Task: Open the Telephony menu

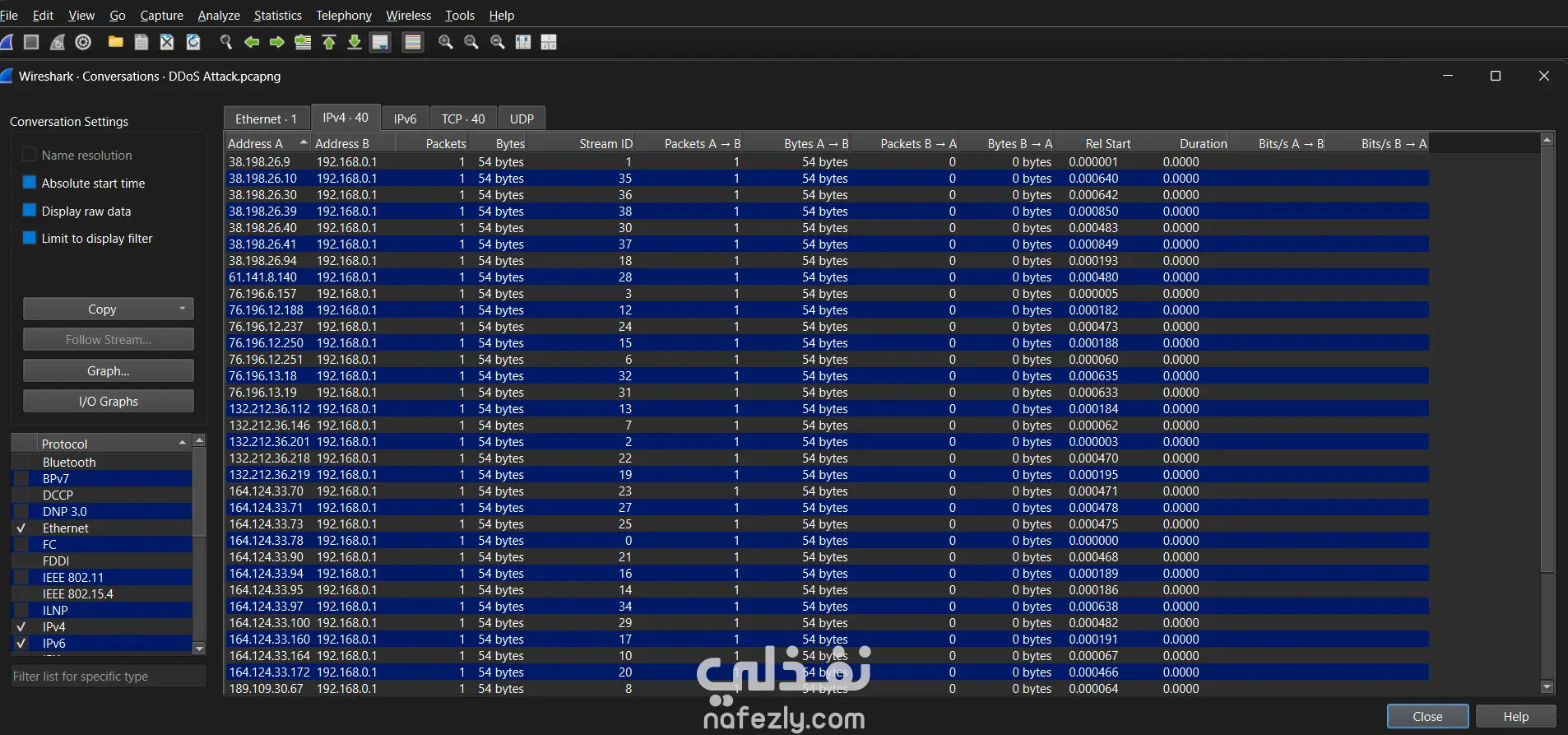Action: click(x=344, y=15)
